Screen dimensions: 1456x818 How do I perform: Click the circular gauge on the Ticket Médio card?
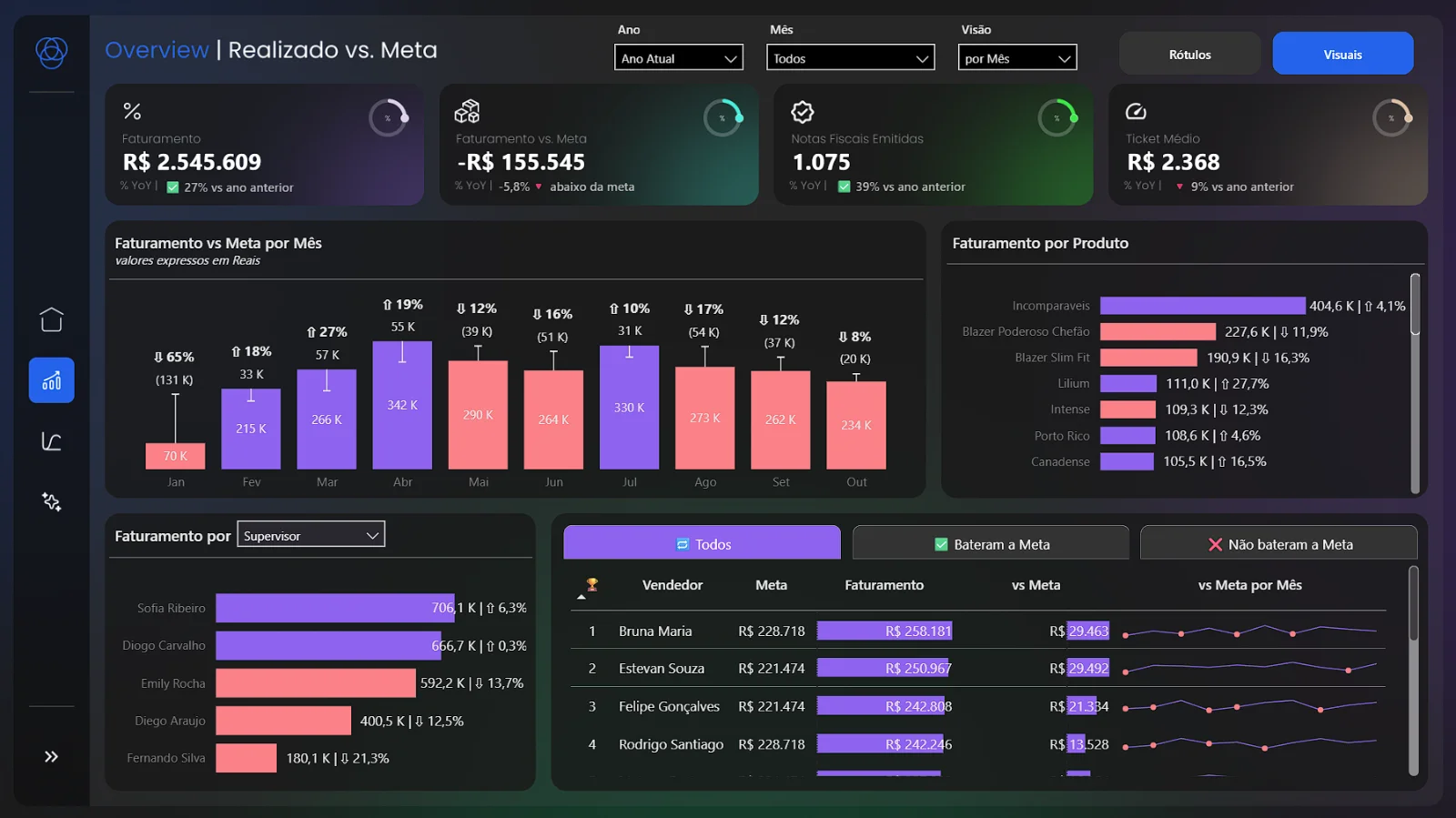click(x=1391, y=117)
